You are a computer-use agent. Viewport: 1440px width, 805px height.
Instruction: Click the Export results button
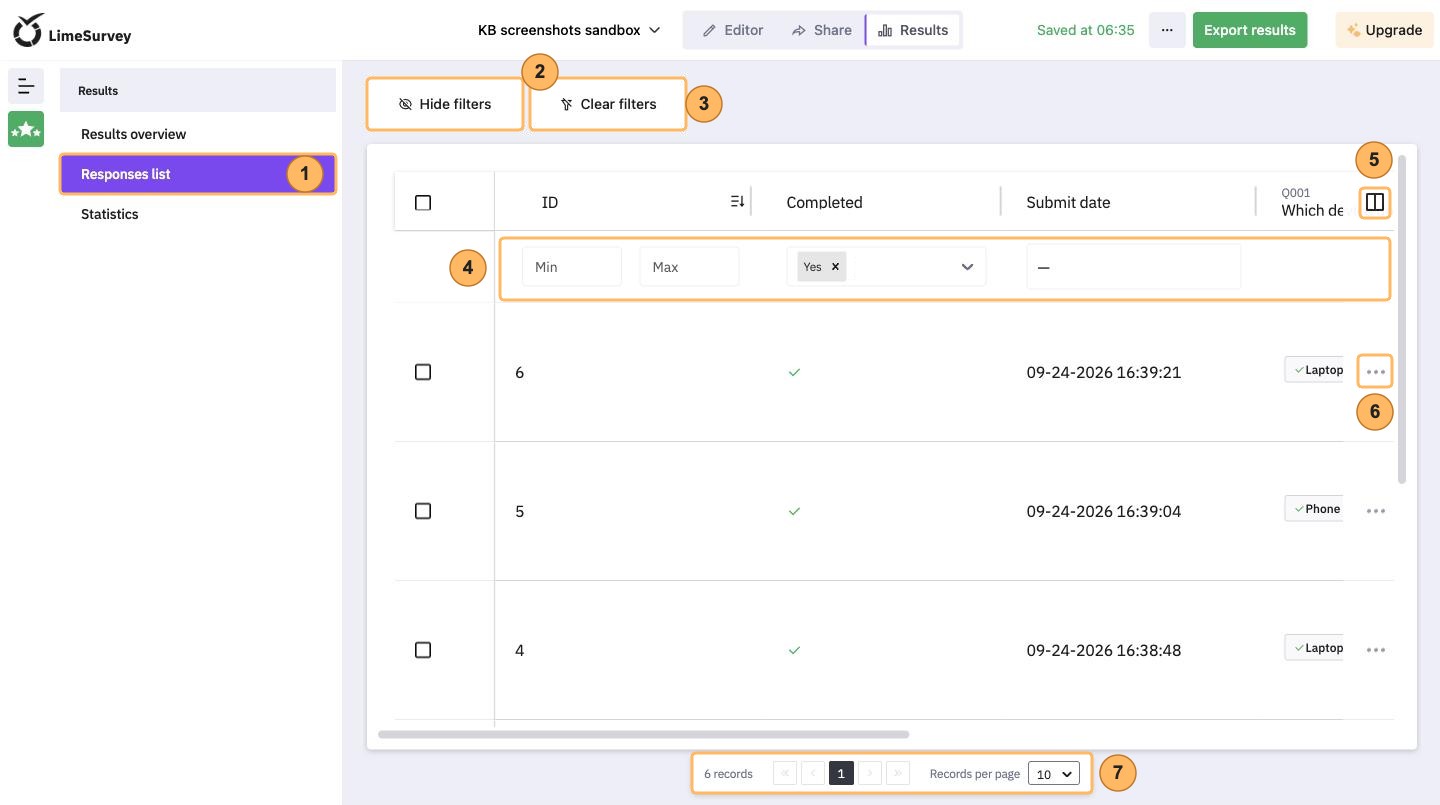click(1250, 30)
